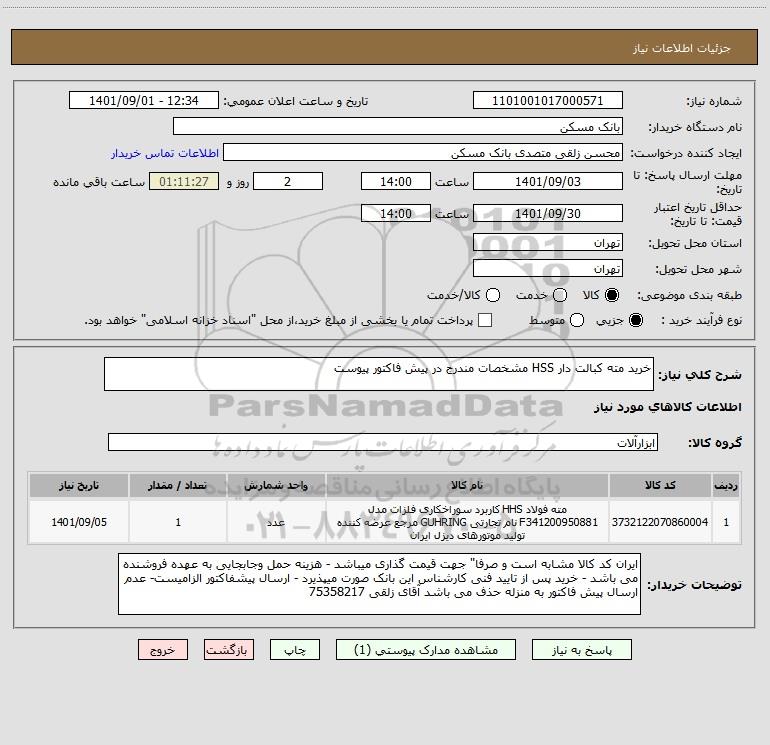Click the نام دستگاه خریدار field بانک مسکن
The height and width of the screenshot is (745, 770).
click(398, 127)
